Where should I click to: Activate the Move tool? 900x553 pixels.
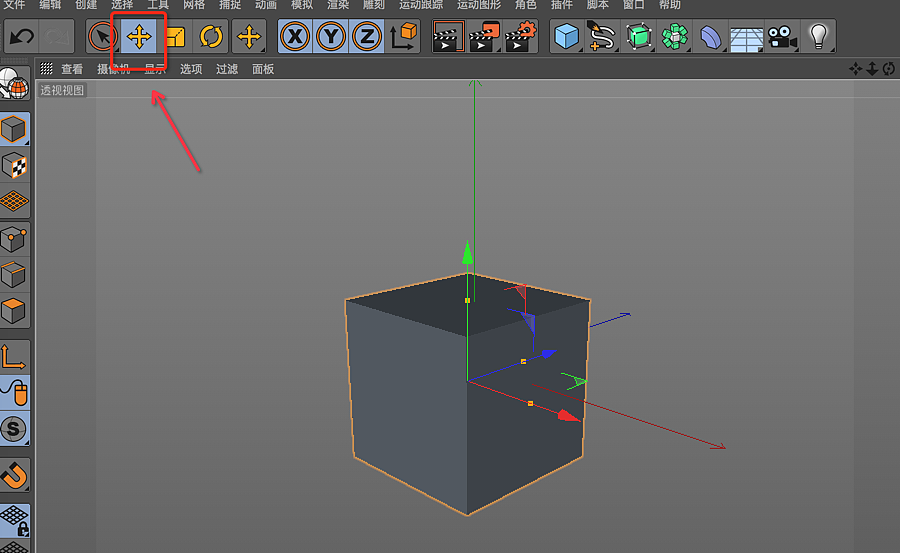point(139,37)
